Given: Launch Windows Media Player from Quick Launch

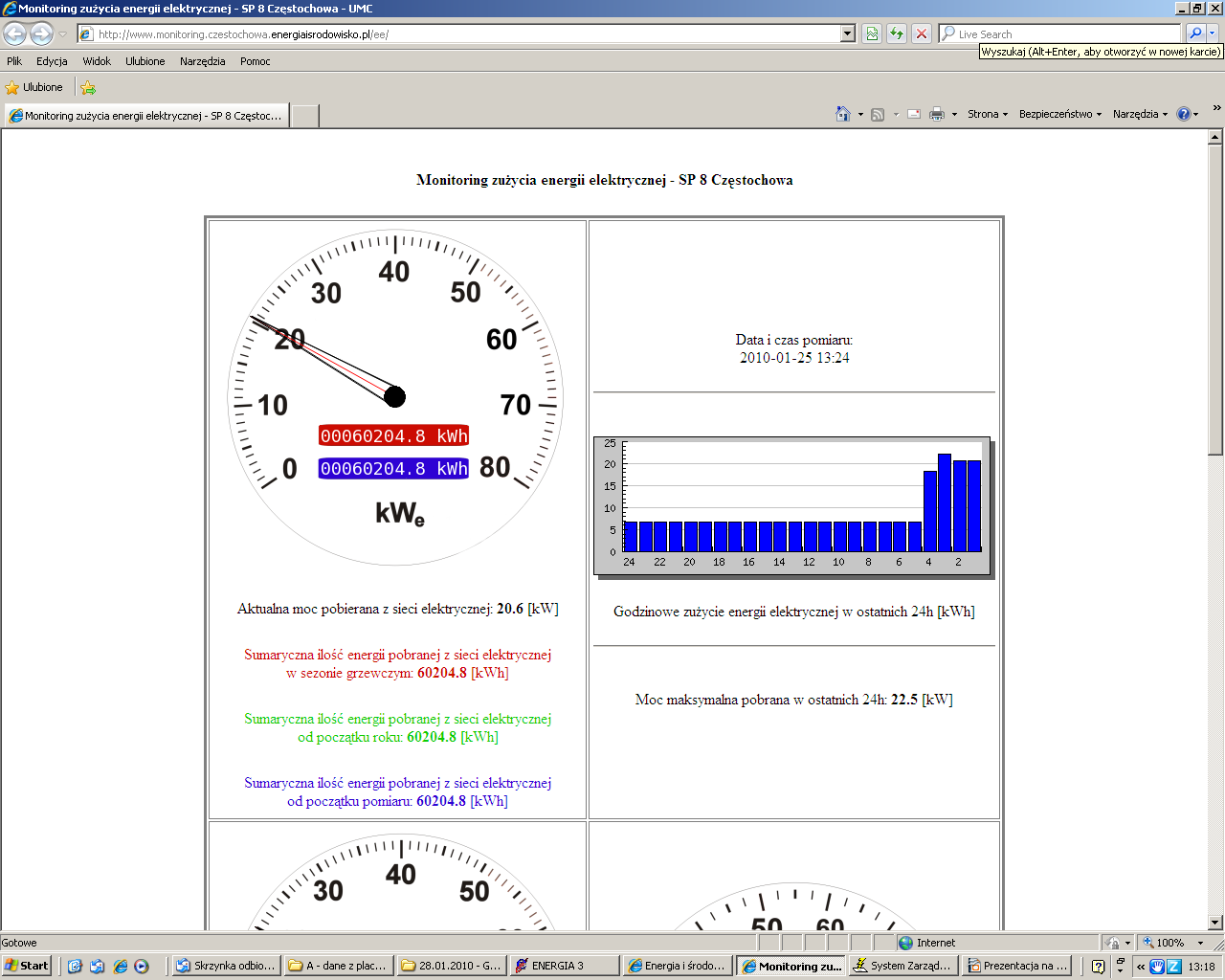Looking at the screenshot, I should click(142, 967).
